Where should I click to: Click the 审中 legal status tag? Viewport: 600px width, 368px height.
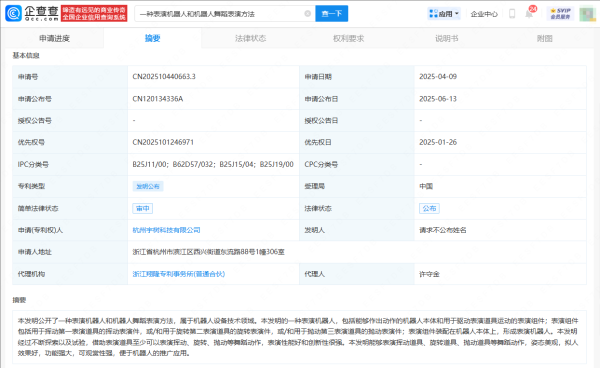[142, 208]
